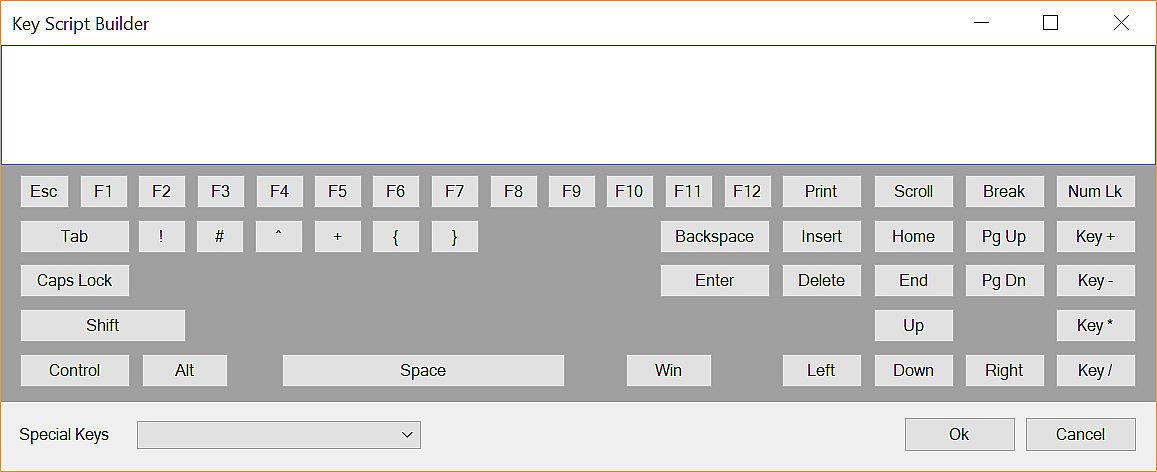Click the F5 function key button

337,192
